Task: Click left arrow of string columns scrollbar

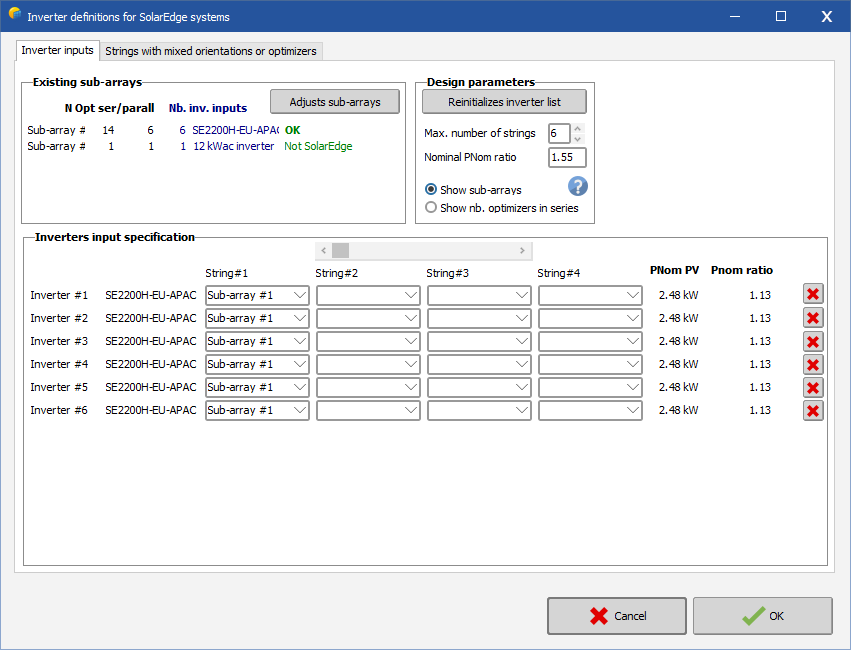Action: point(323,250)
